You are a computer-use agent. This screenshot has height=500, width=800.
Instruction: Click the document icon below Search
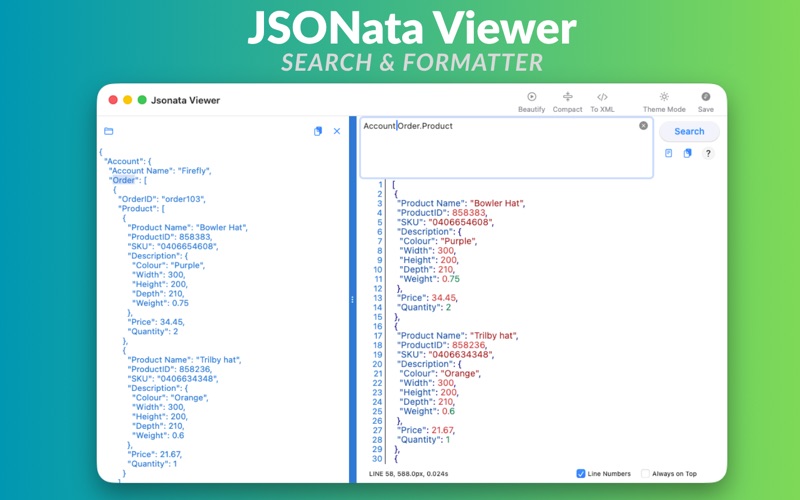pyautogui.click(x=668, y=153)
